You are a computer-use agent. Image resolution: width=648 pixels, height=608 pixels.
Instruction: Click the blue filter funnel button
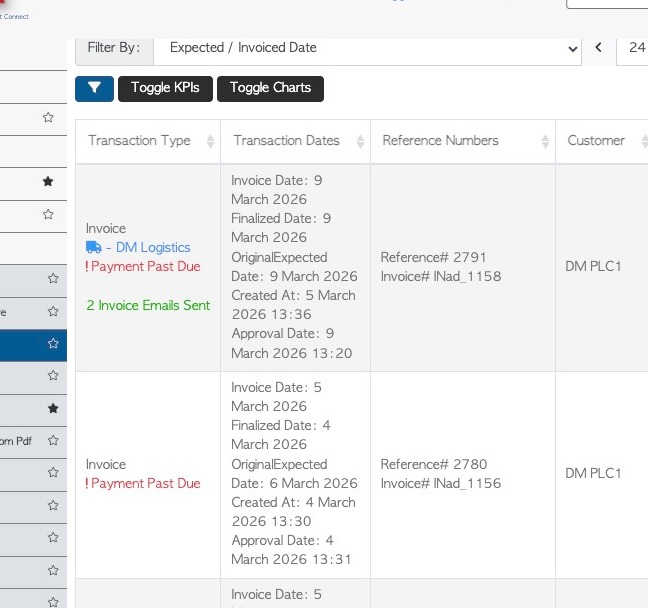click(94, 88)
